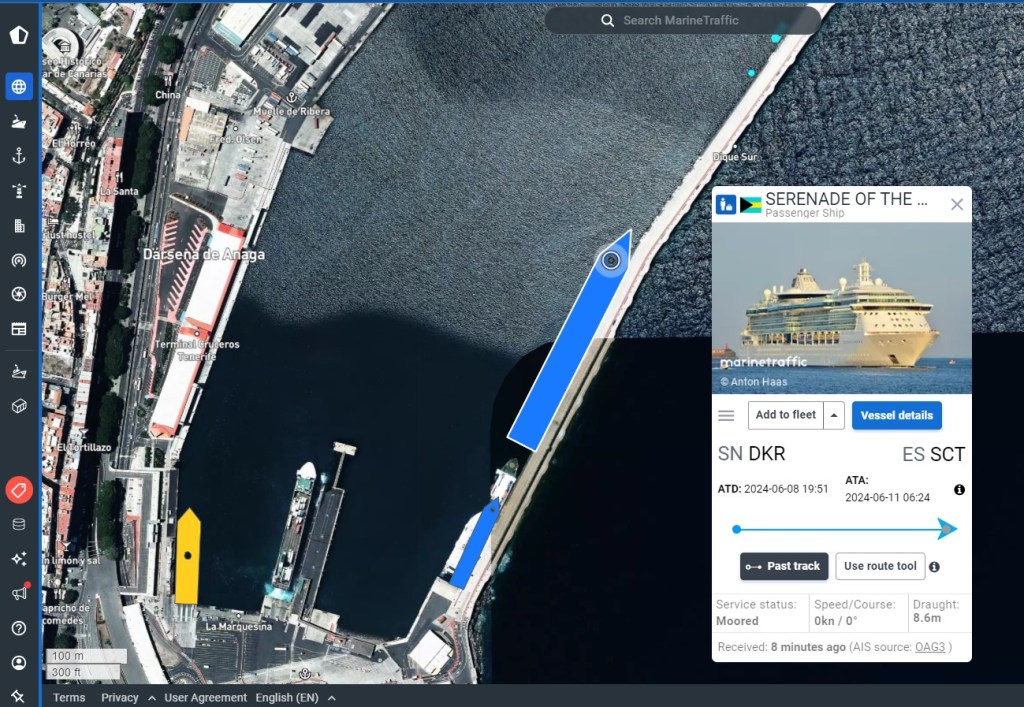
Task: Open the OAG3 AIS source link
Action: pos(929,647)
